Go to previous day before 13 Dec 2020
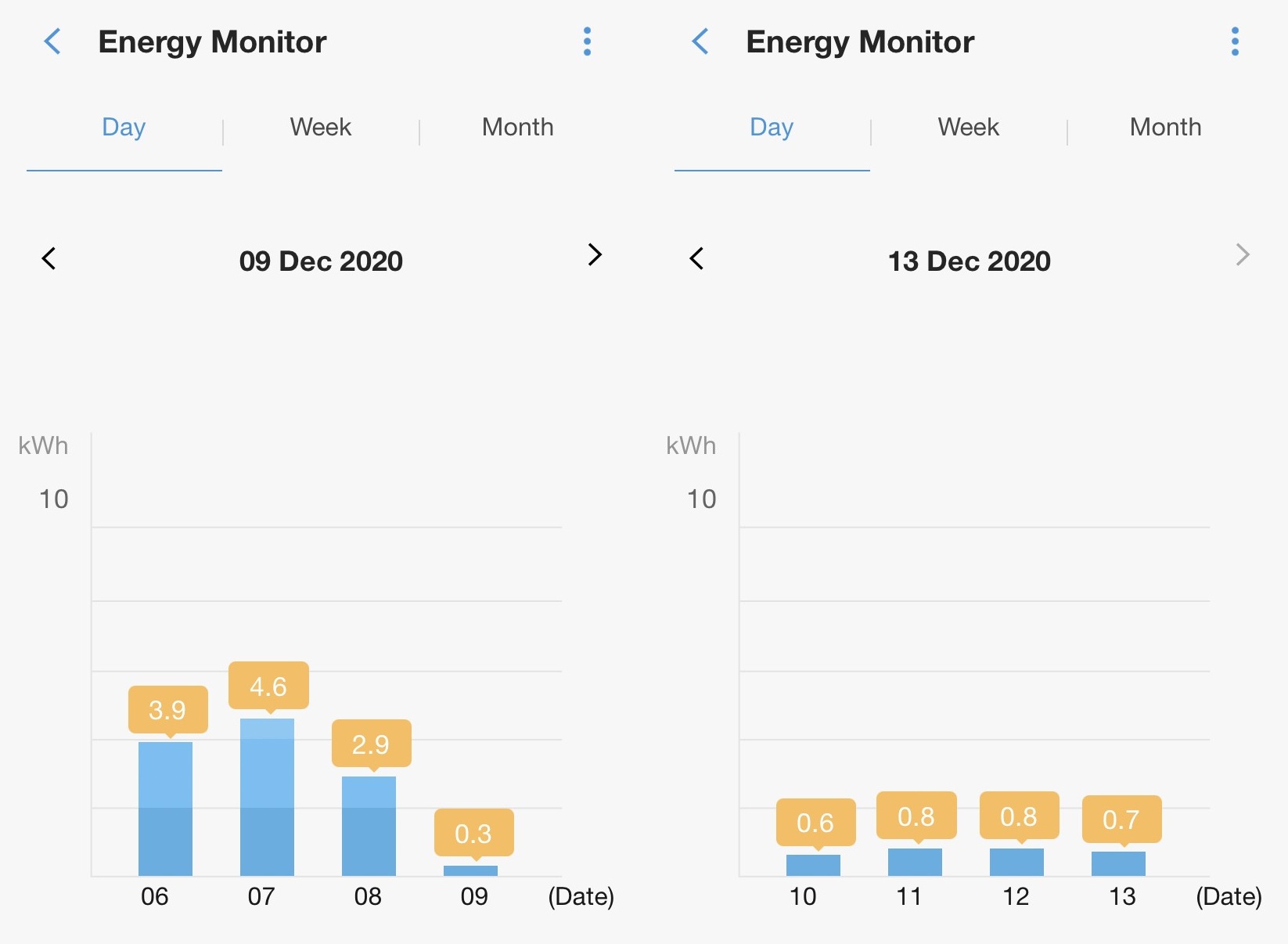This screenshot has width=1288, height=944. click(x=696, y=258)
